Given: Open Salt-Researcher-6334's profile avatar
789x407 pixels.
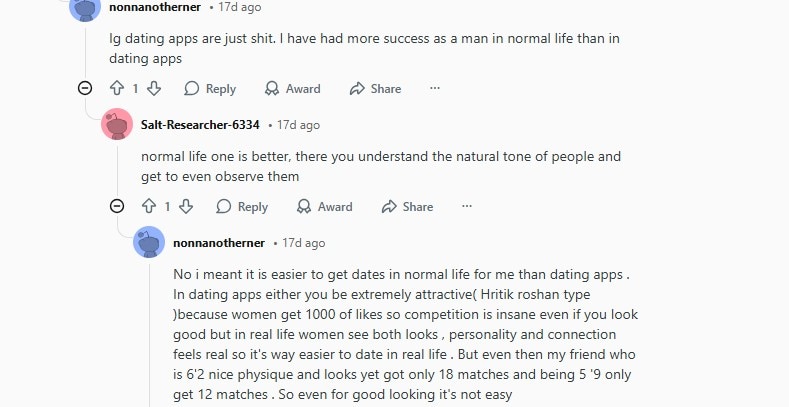Looking at the screenshot, I should (117, 125).
